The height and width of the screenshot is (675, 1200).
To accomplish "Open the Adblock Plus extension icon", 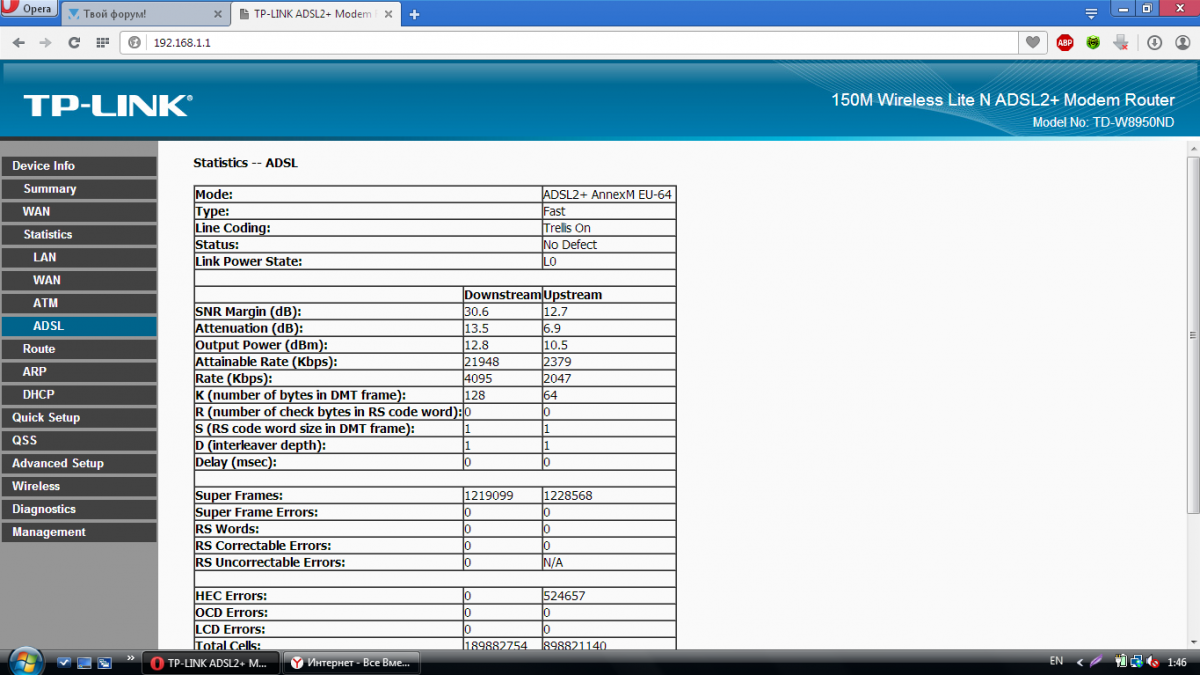I will click(x=1065, y=43).
